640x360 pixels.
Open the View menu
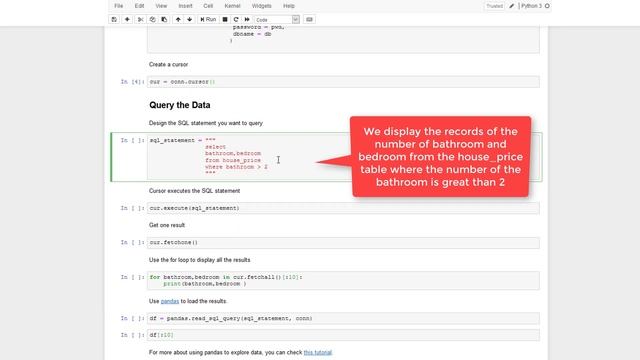point(161,6)
